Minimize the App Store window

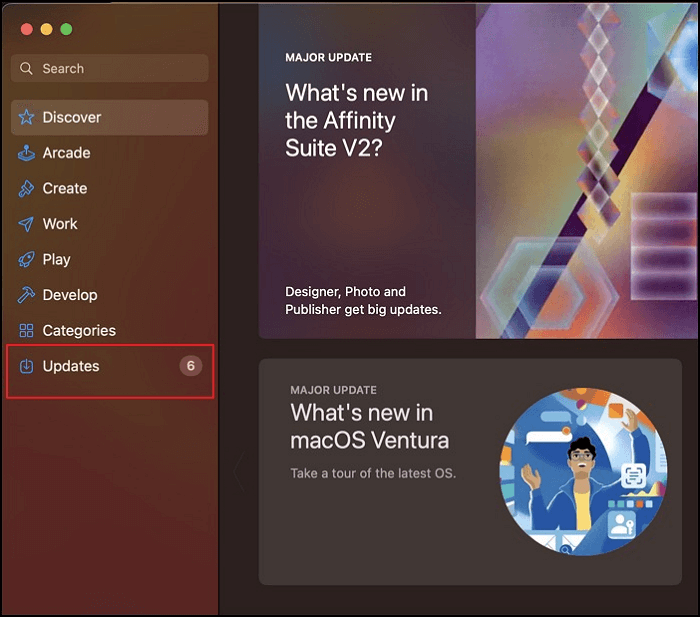tap(46, 29)
